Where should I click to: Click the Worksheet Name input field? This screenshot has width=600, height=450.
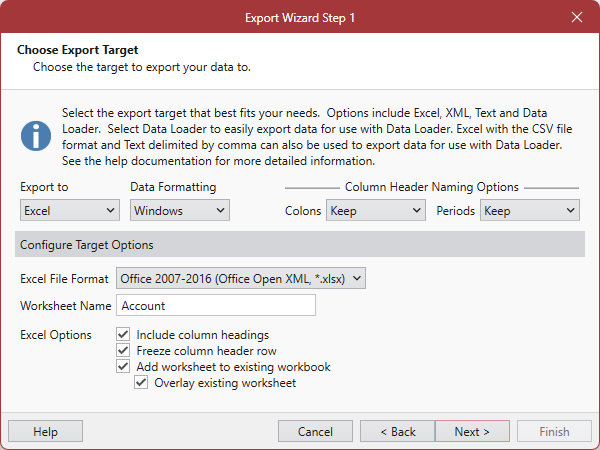click(x=216, y=305)
